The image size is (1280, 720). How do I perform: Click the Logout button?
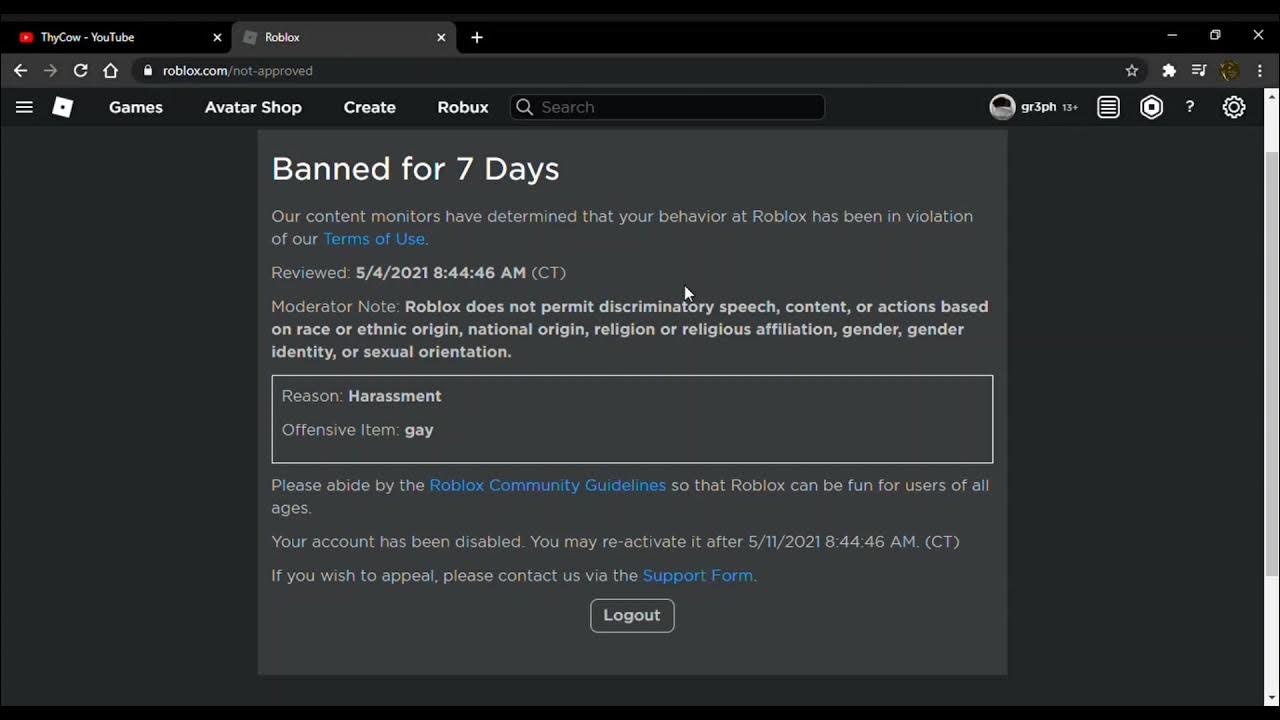tap(632, 615)
